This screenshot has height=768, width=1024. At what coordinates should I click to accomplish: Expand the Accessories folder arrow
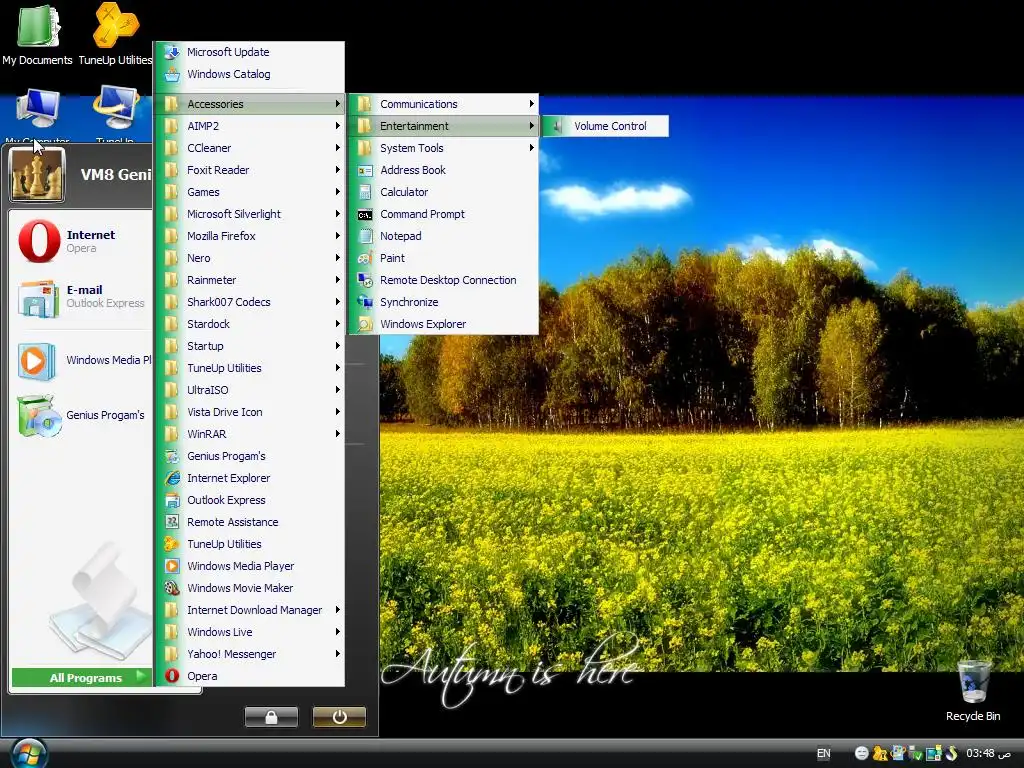tap(338, 104)
